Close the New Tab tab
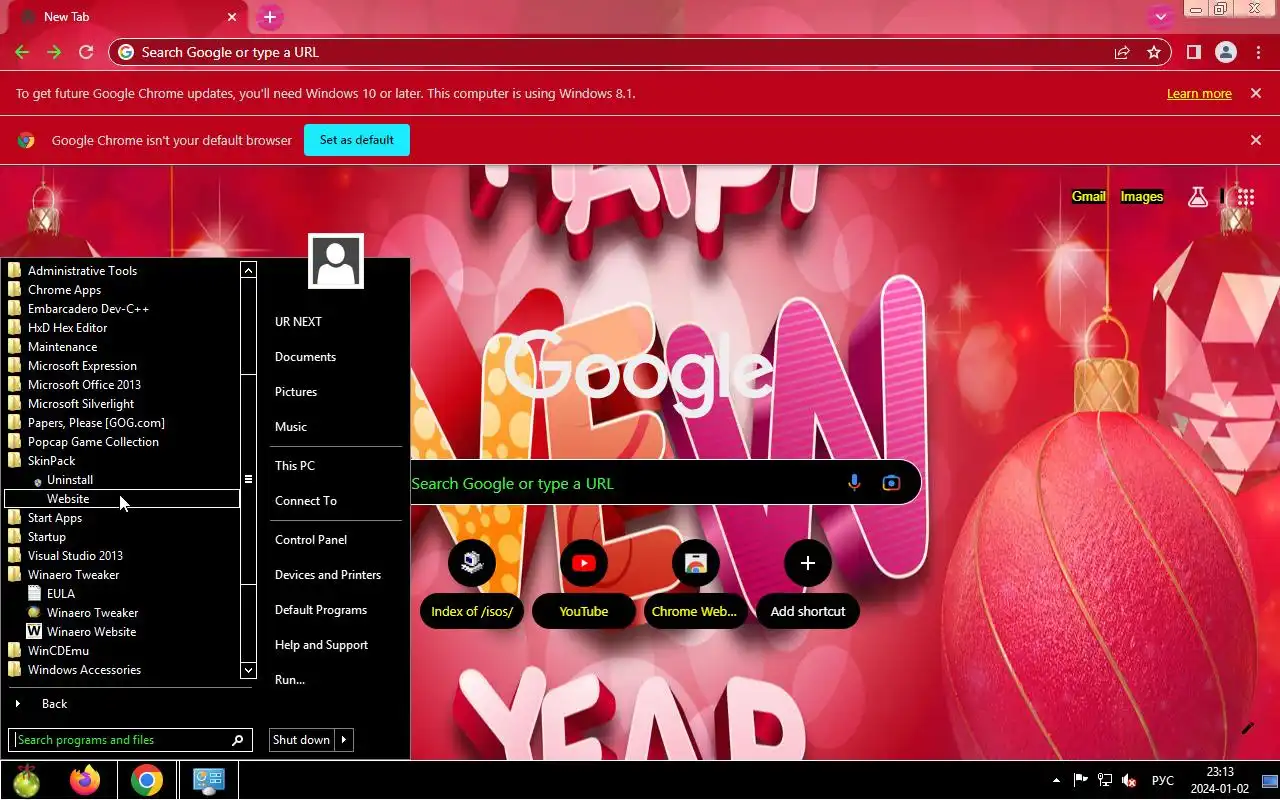This screenshot has height=800, width=1280. (232, 17)
